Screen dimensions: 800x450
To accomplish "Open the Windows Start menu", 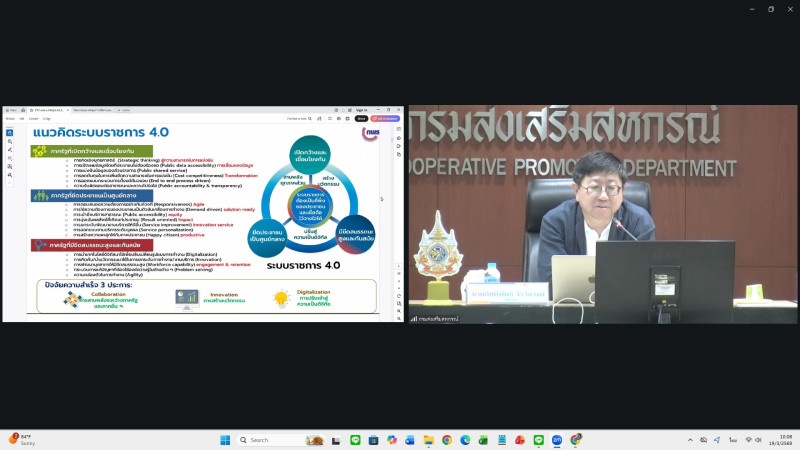I will 224,440.
